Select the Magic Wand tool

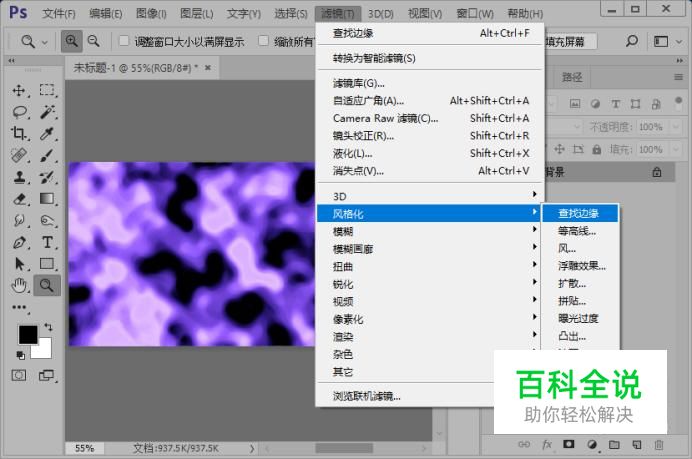click(x=47, y=112)
